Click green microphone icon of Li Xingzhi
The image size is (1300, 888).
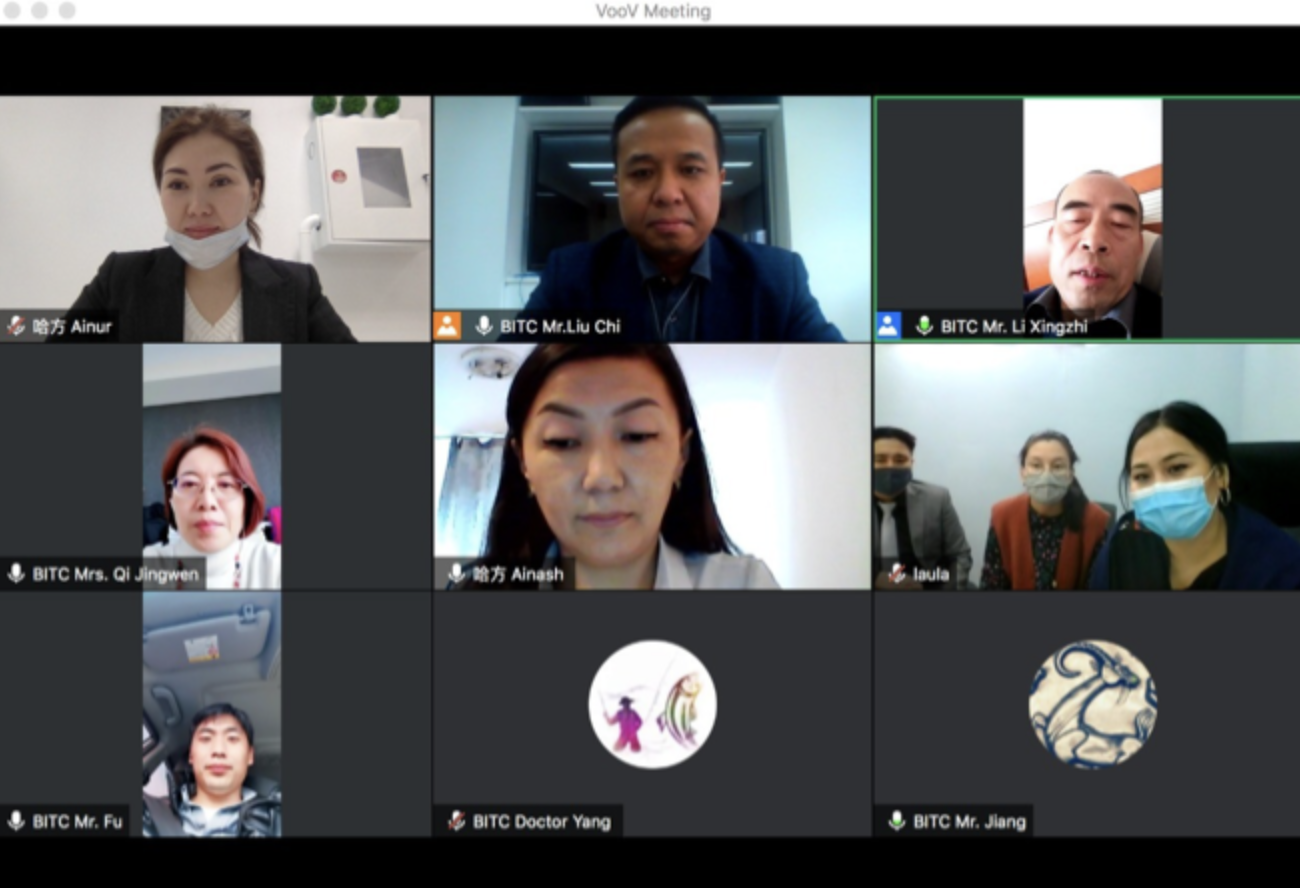(924, 326)
